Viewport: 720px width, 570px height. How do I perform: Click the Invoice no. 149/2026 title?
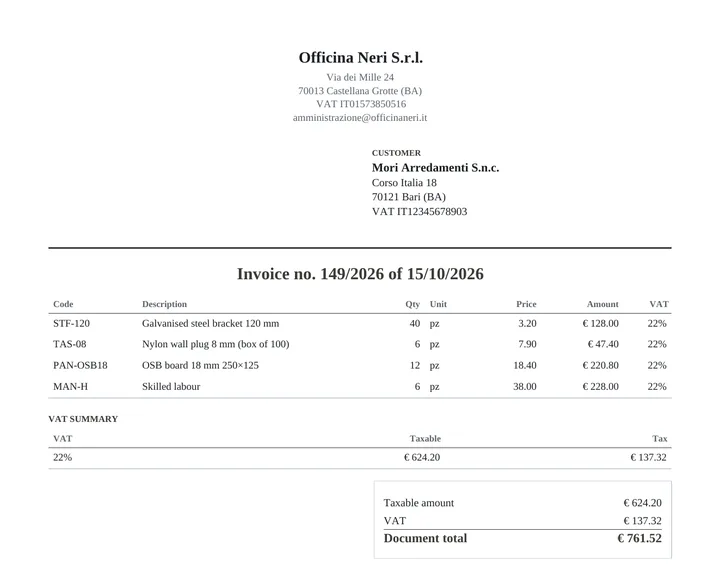pos(360,274)
